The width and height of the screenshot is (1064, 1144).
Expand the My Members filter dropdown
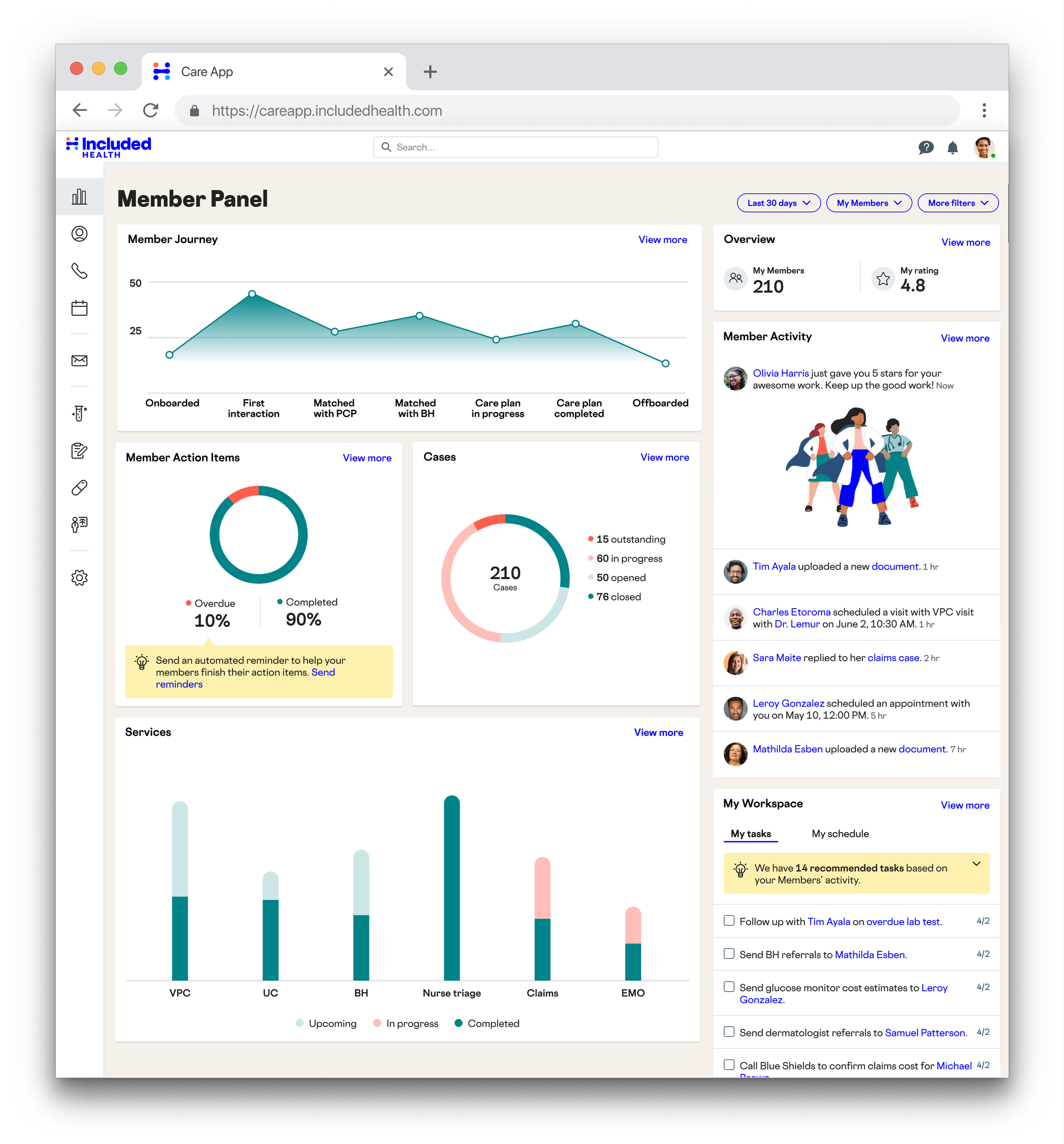868,203
